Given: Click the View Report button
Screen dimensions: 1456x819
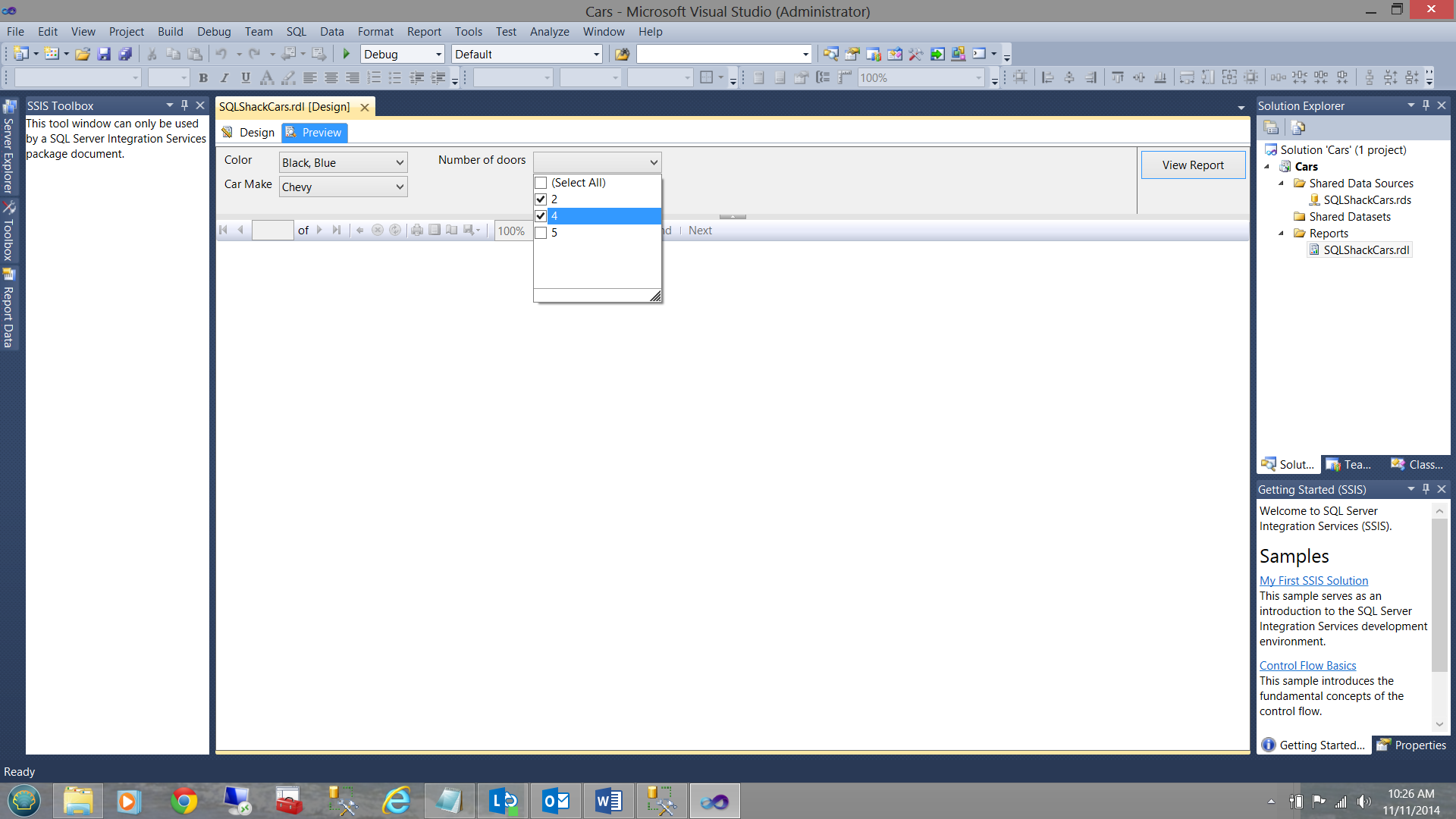Looking at the screenshot, I should [1192, 165].
